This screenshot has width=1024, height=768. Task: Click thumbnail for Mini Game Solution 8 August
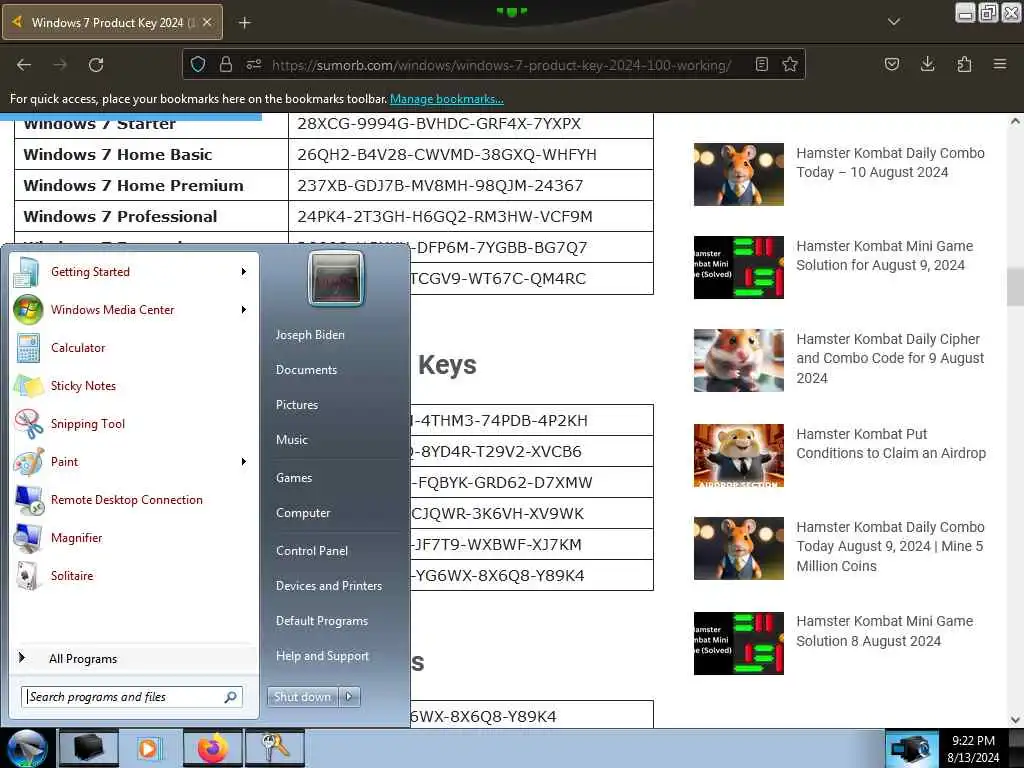(x=739, y=643)
